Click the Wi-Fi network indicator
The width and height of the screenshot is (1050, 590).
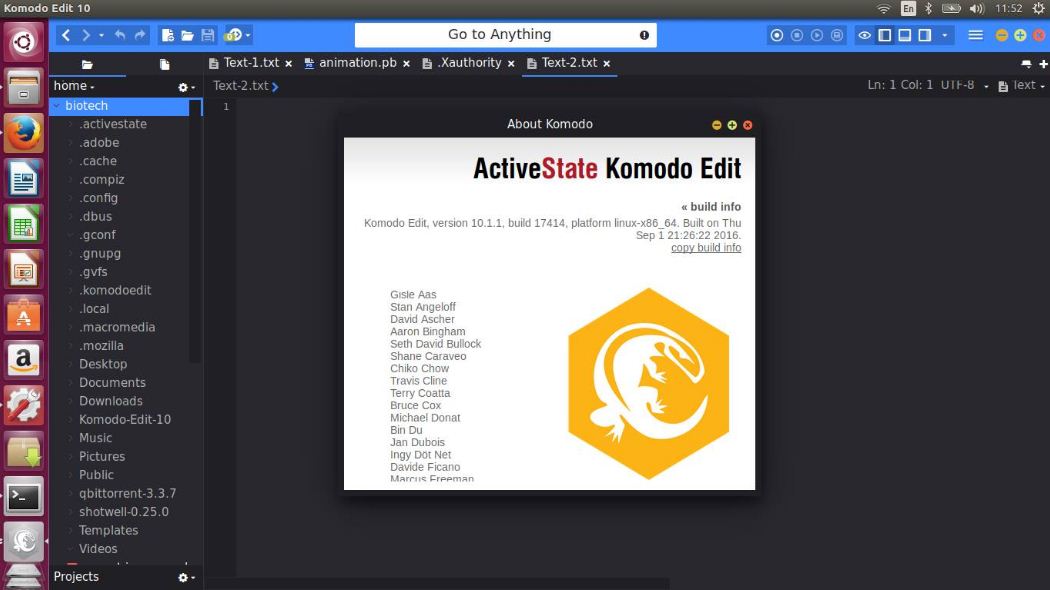click(x=884, y=8)
